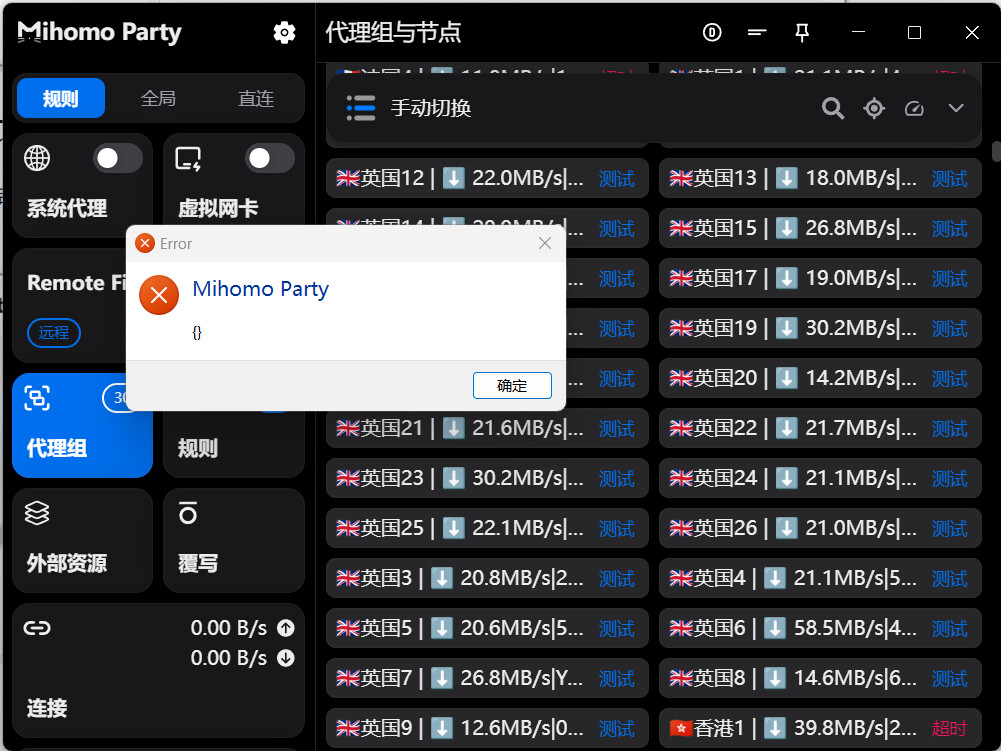Open search within the 手动切换 group
Viewport: 1001px width, 751px height.
(833, 108)
